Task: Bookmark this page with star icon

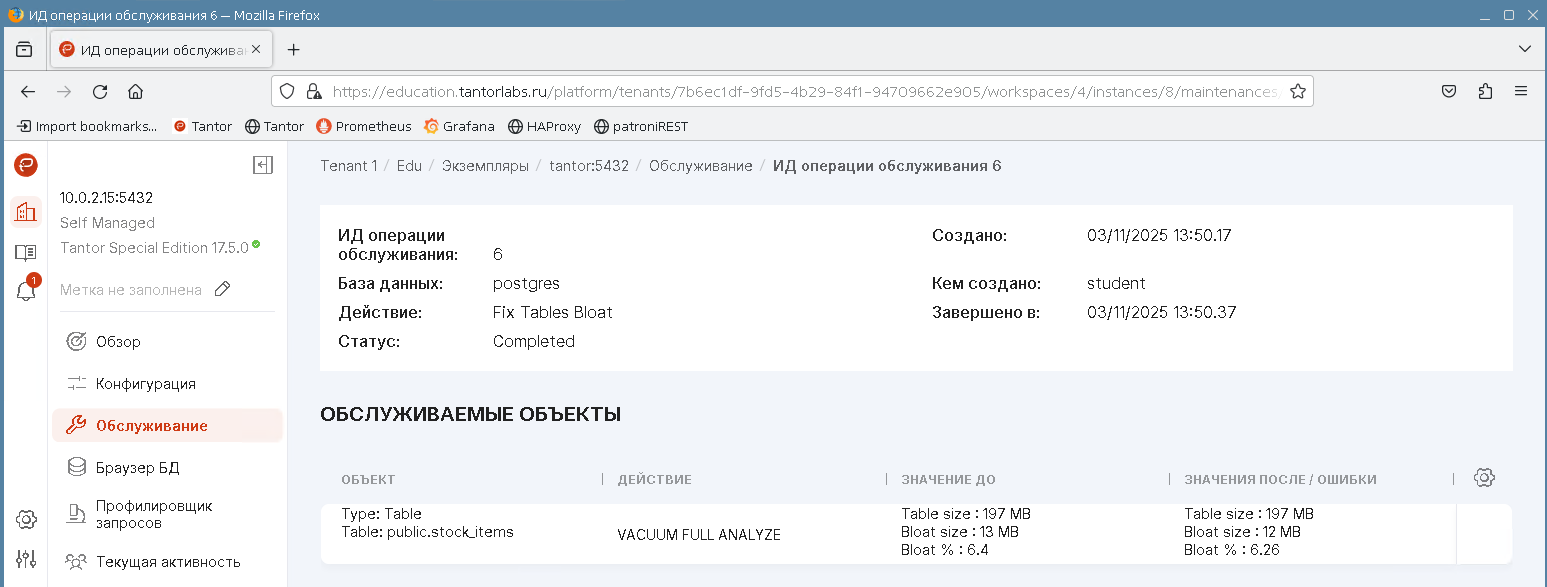Action: click(x=1298, y=91)
